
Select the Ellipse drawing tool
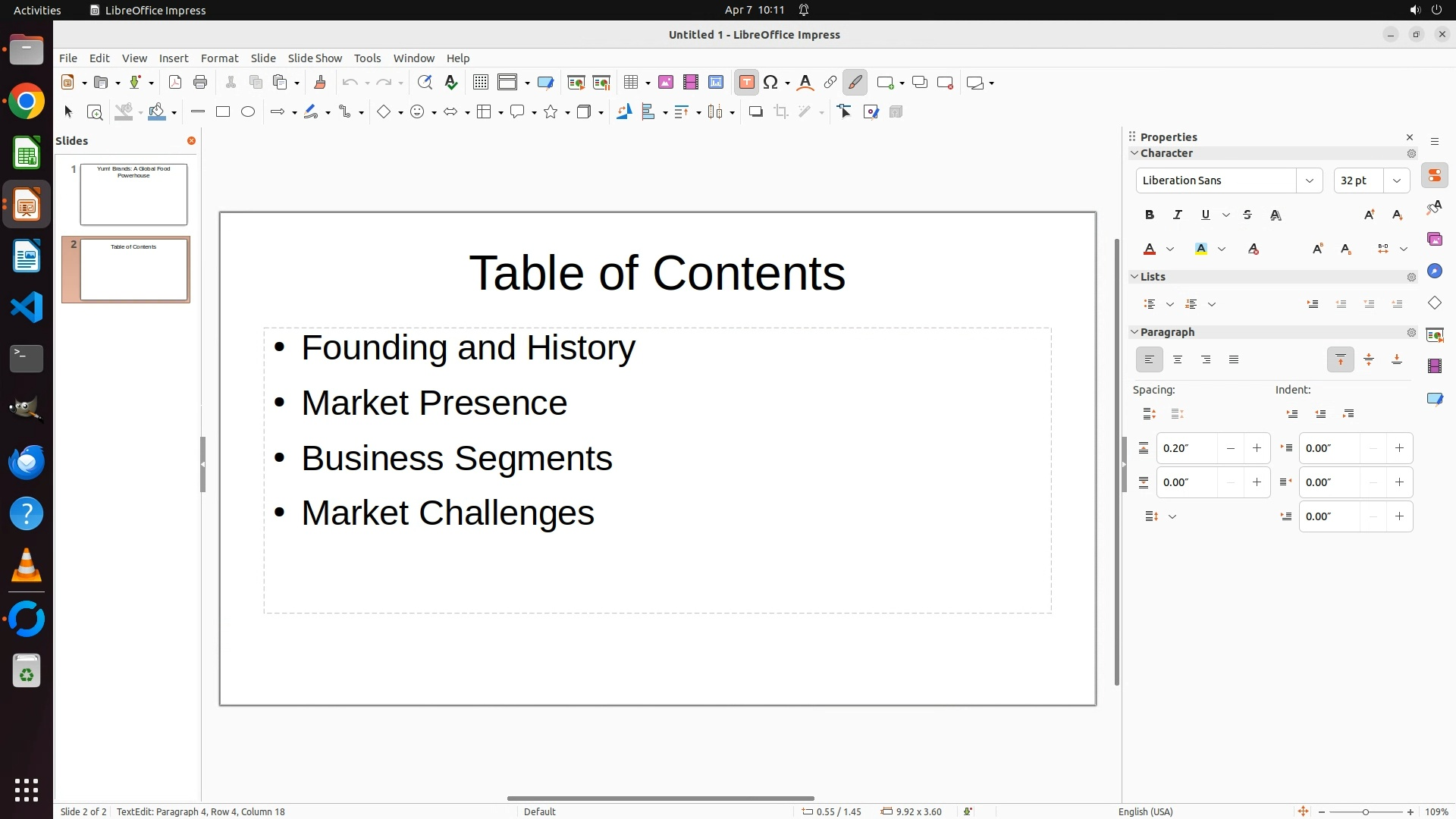click(248, 112)
